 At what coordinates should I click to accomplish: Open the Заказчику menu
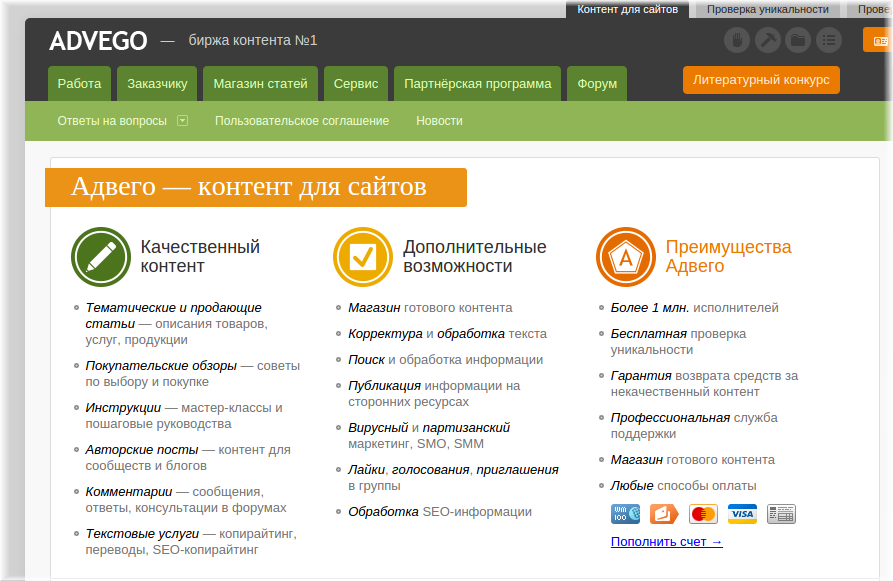[157, 84]
